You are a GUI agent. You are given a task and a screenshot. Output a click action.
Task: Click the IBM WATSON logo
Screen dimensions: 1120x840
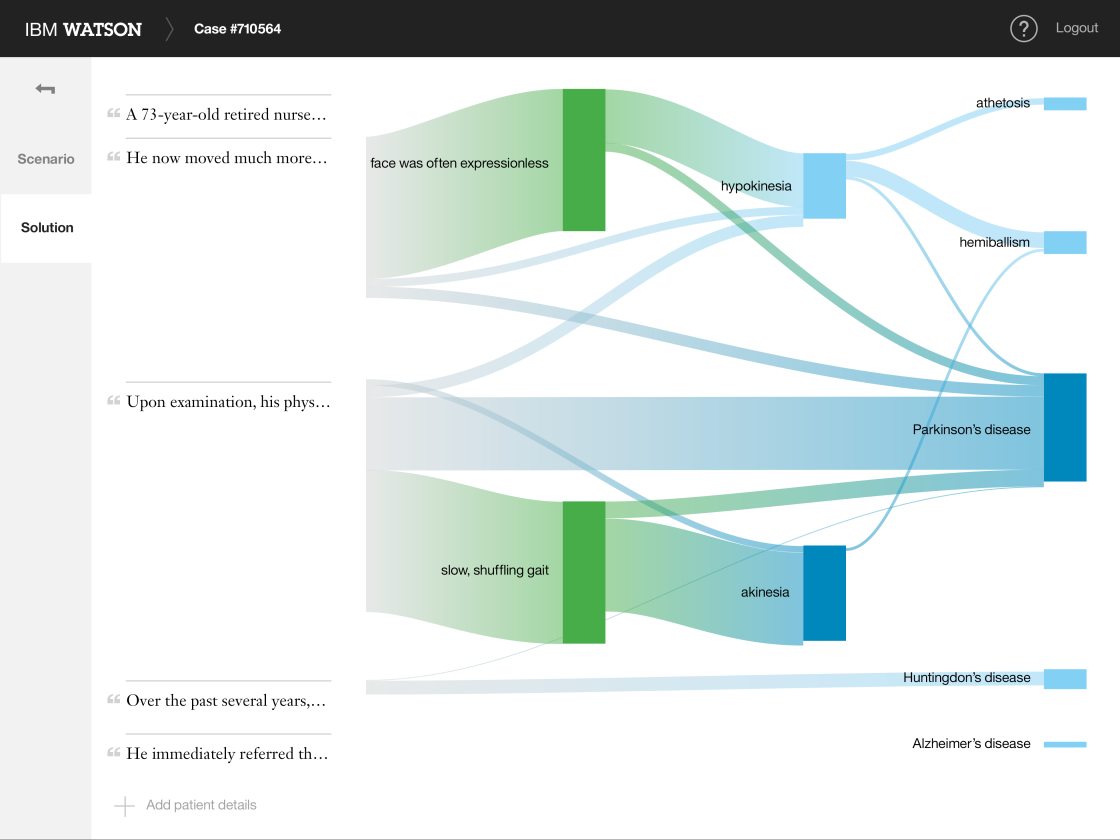[x=83, y=29]
